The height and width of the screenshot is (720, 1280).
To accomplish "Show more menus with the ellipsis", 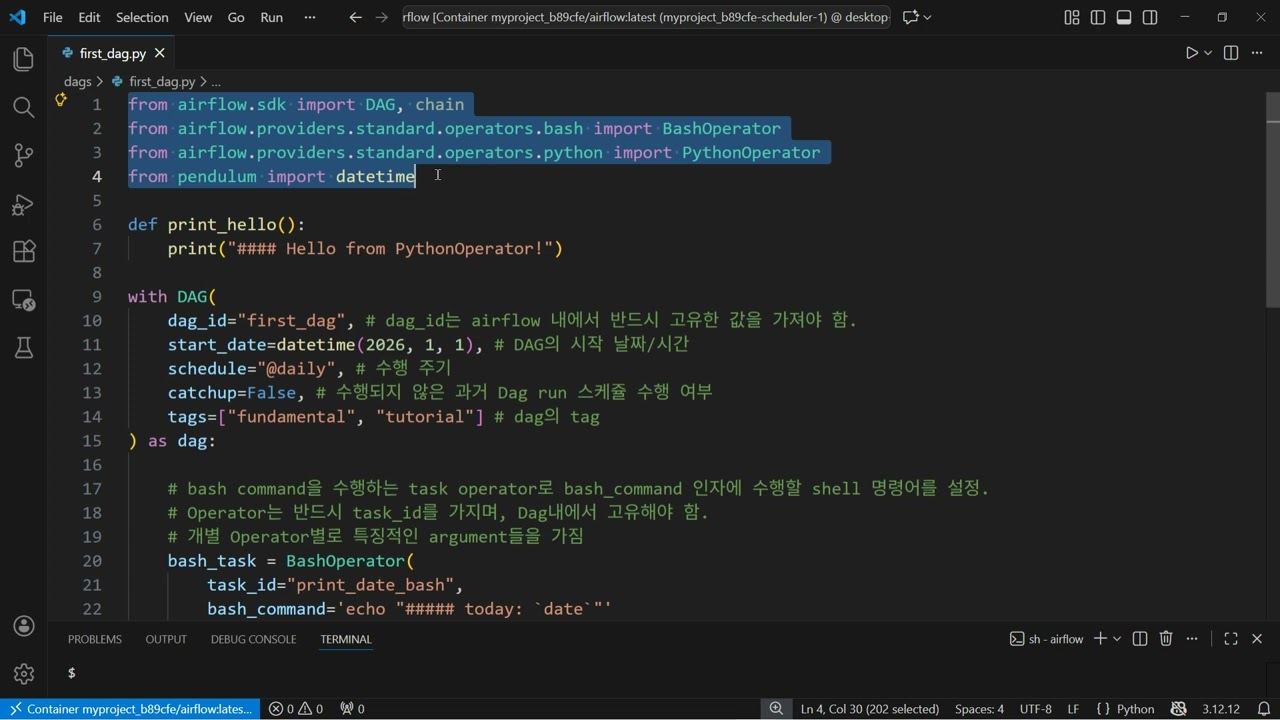I will 309,17.
